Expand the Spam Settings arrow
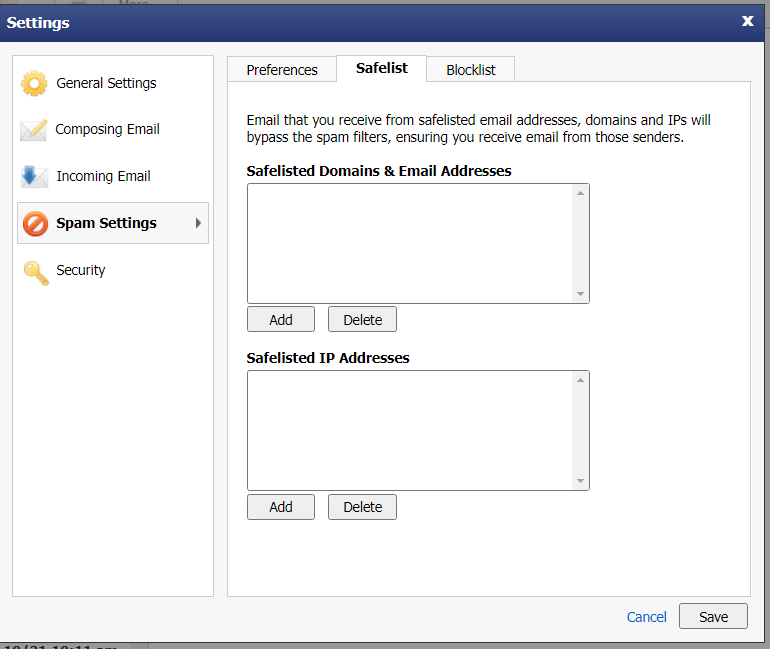The height and width of the screenshot is (649, 770). [x=198, y=223]
